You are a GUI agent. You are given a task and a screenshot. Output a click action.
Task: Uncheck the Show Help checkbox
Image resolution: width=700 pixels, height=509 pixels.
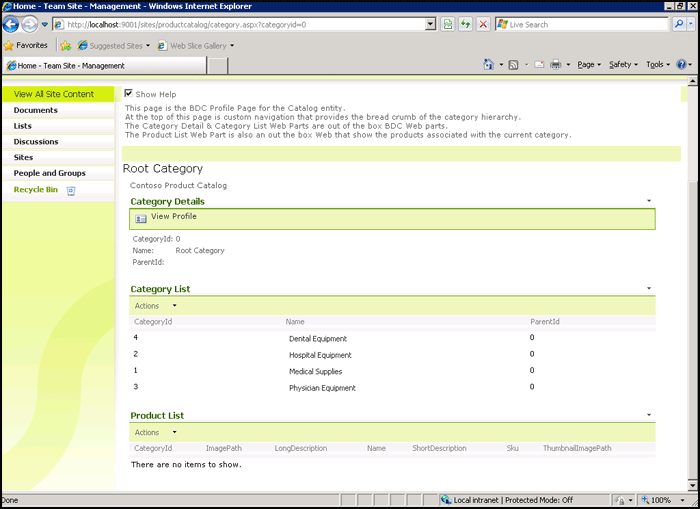[129, 94]
